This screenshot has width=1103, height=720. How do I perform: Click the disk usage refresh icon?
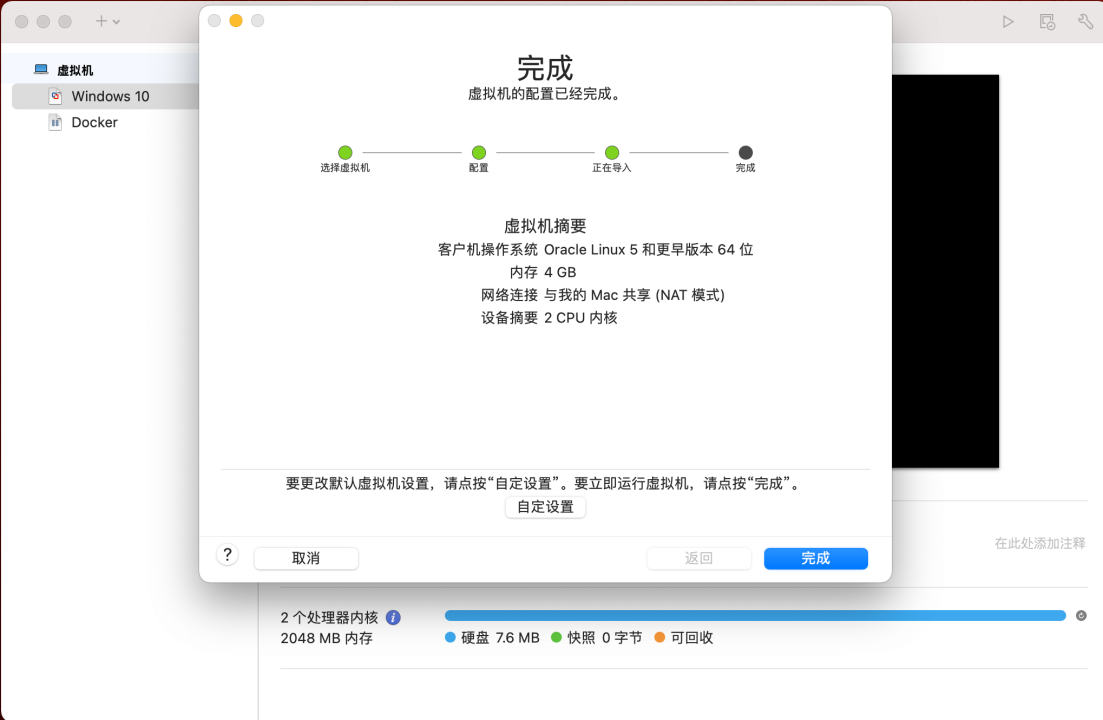[x=1081, y=616]
